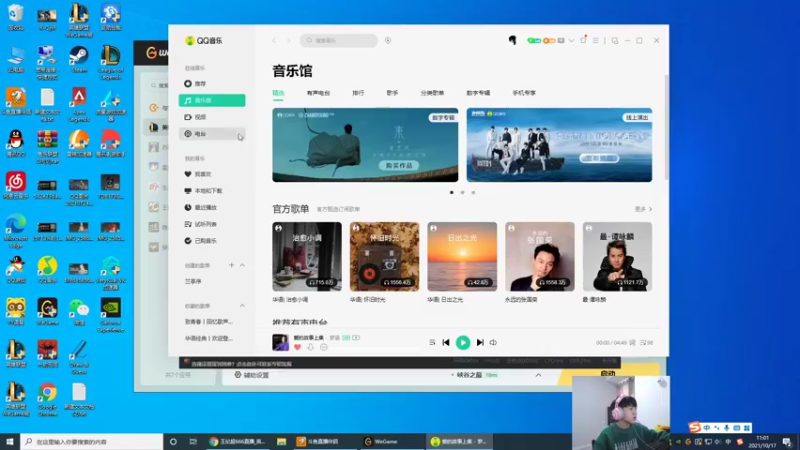Collapse the 收藏的歌单 section
This screenshot has height=450, width=800.
242,306
